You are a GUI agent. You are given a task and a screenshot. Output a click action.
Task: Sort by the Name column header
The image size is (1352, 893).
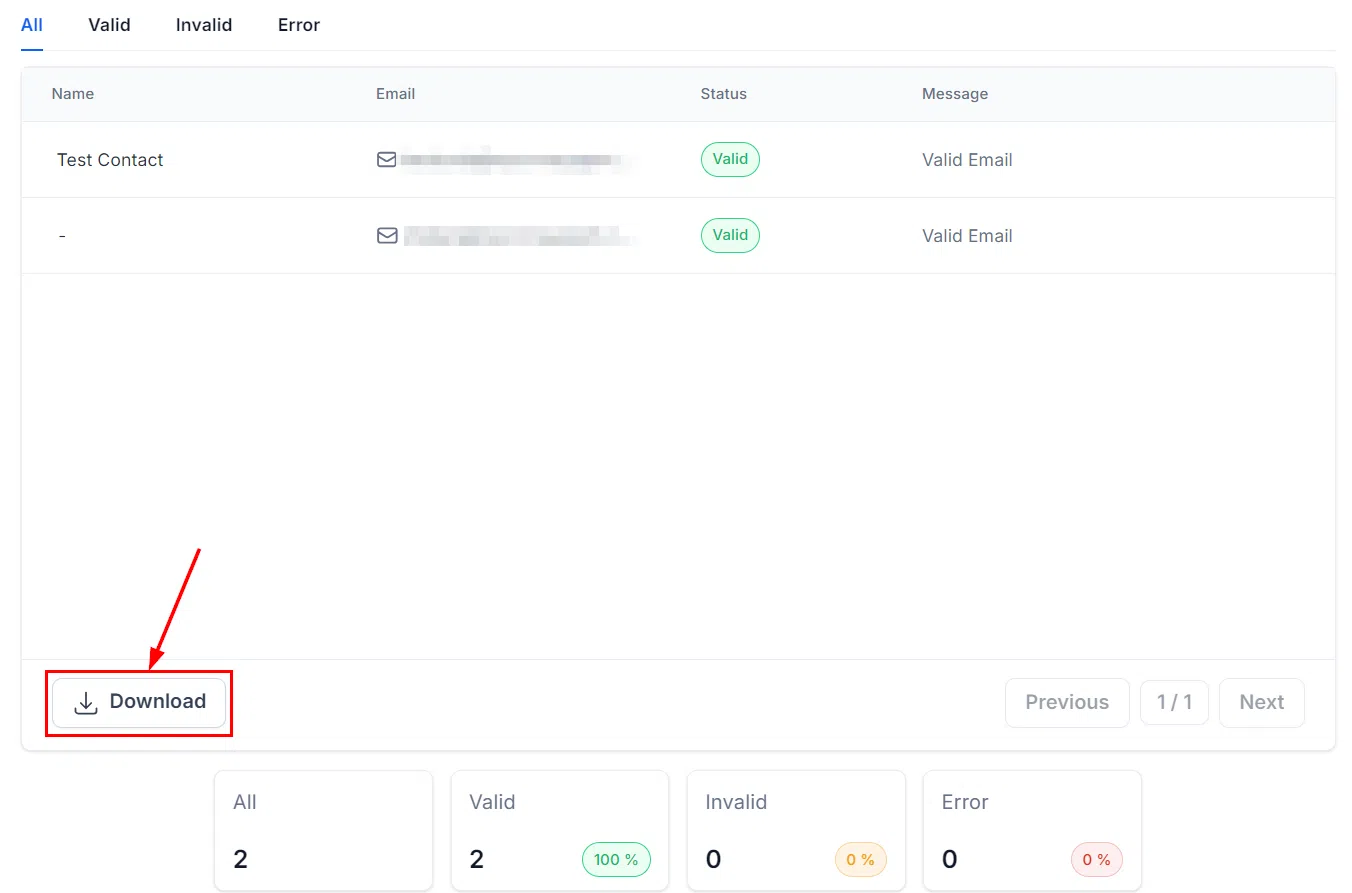coord(73,94)
